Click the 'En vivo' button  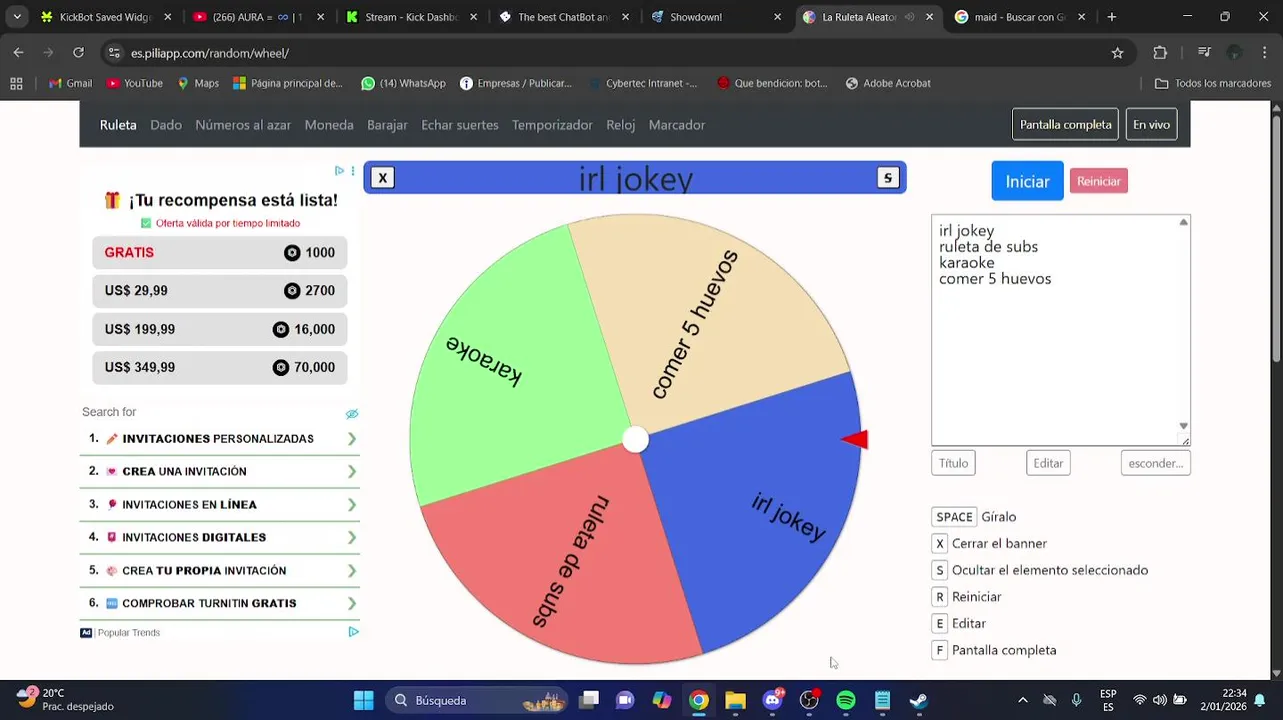pos(1151,125)
